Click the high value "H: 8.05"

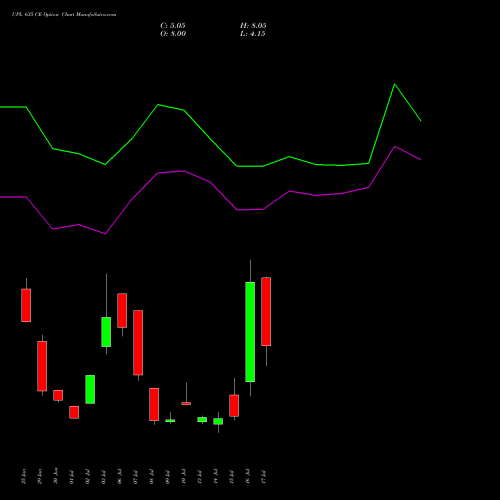(253, 26)
